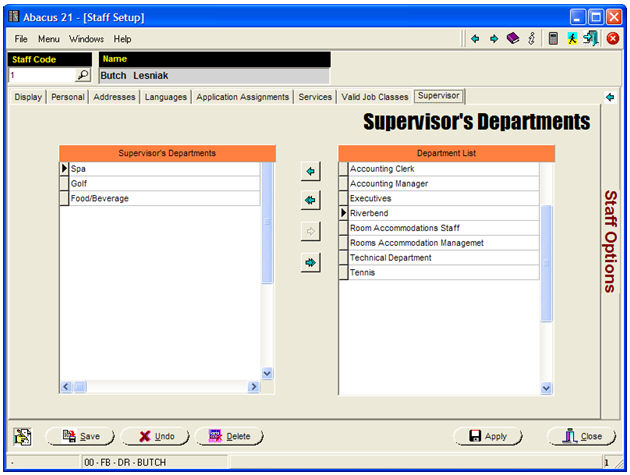Select the Tennis row in Department List
The image size is (630, 475).
point(438,273)
